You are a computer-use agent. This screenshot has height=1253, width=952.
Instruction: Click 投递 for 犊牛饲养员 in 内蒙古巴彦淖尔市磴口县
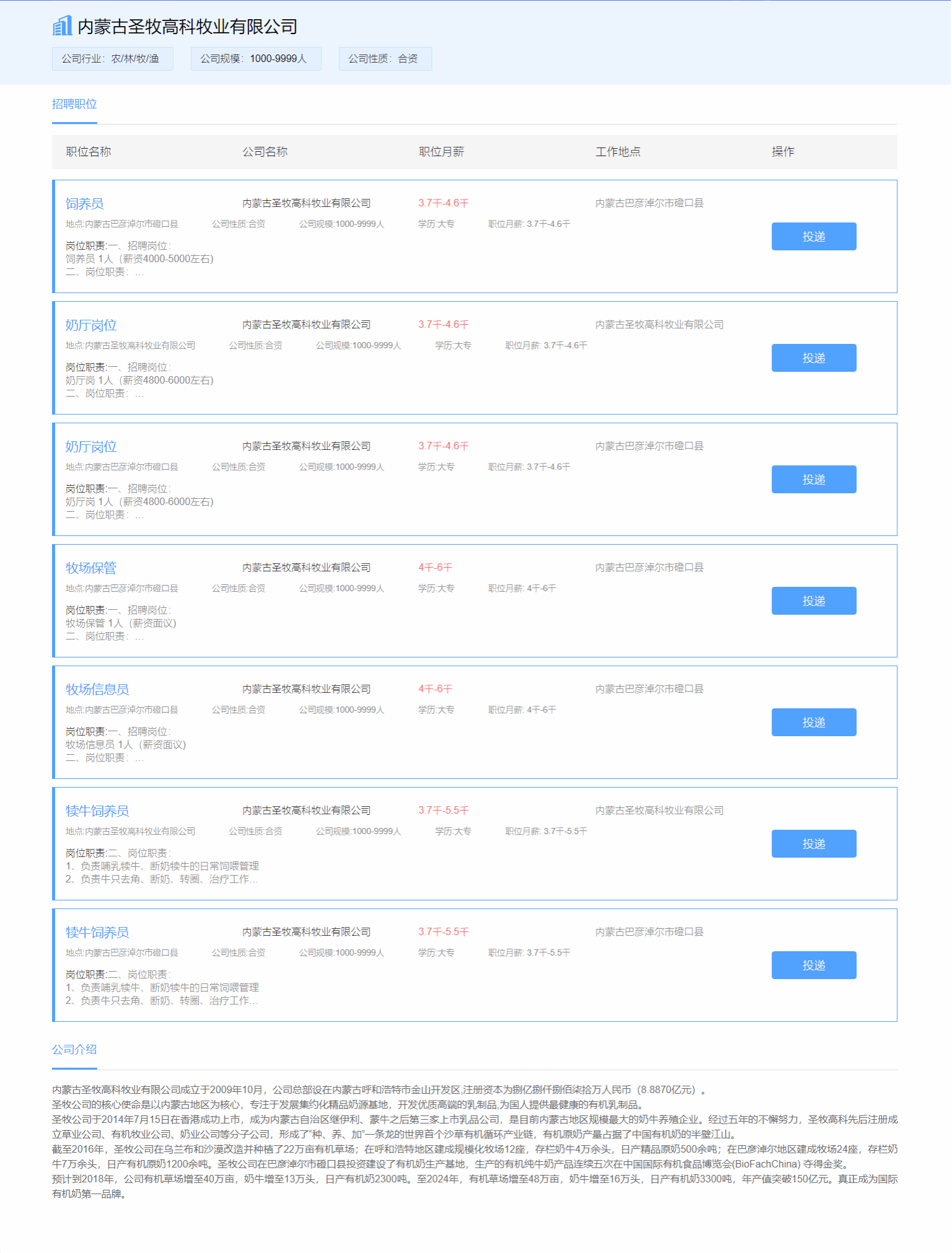[x=813, y=965]
